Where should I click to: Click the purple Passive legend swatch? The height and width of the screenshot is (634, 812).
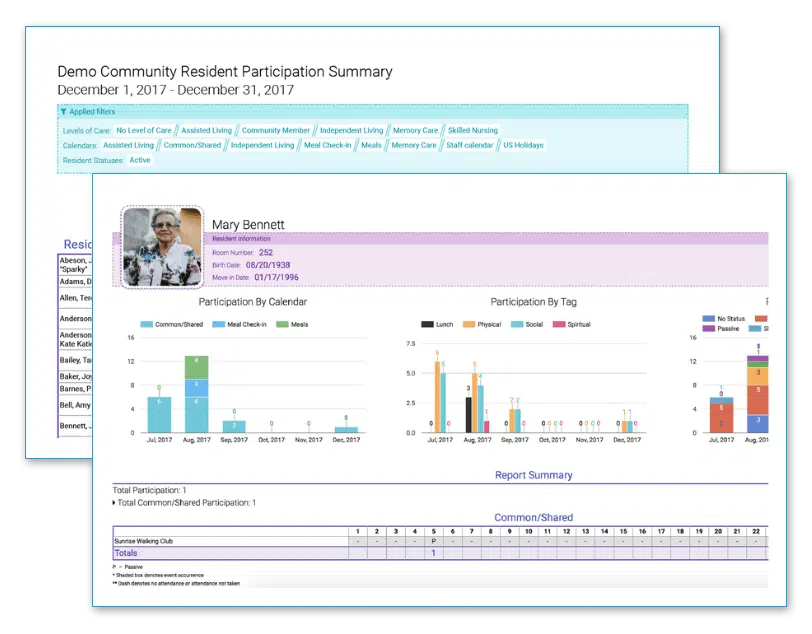click(710, 328)
